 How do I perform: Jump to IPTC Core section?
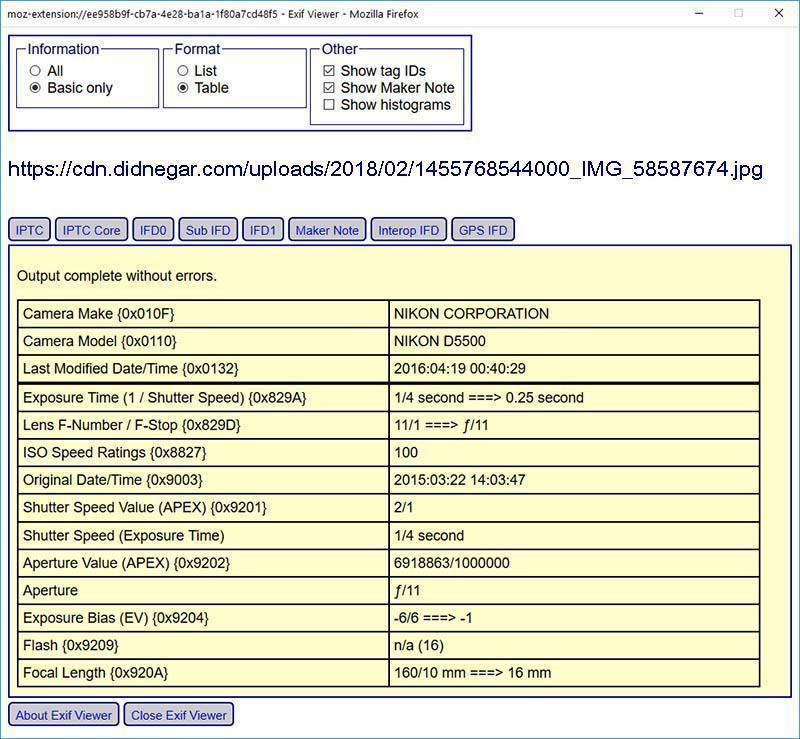pyautogui.click(x=91, y=230)
